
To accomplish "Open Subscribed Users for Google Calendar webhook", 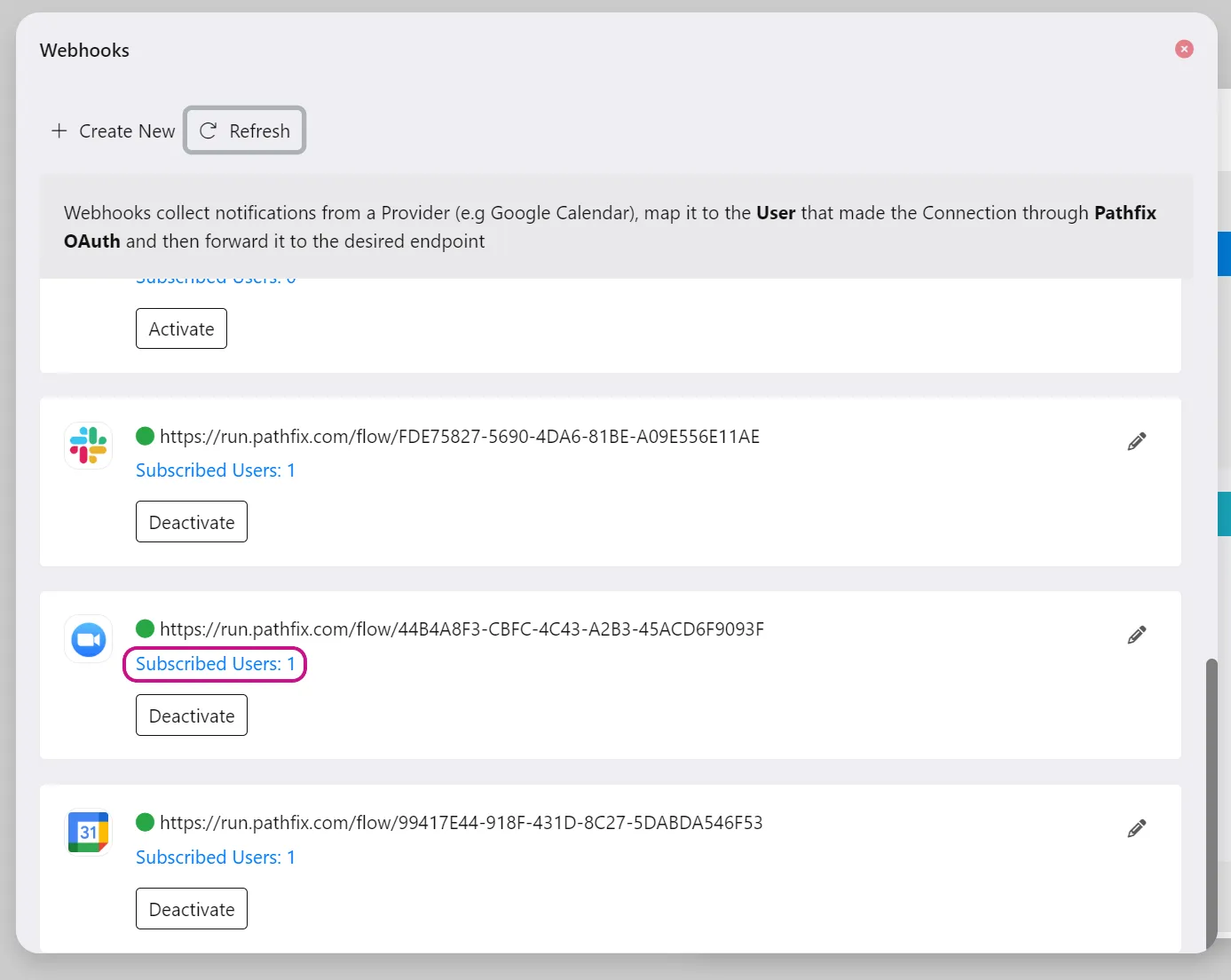I will click(216, 857).
